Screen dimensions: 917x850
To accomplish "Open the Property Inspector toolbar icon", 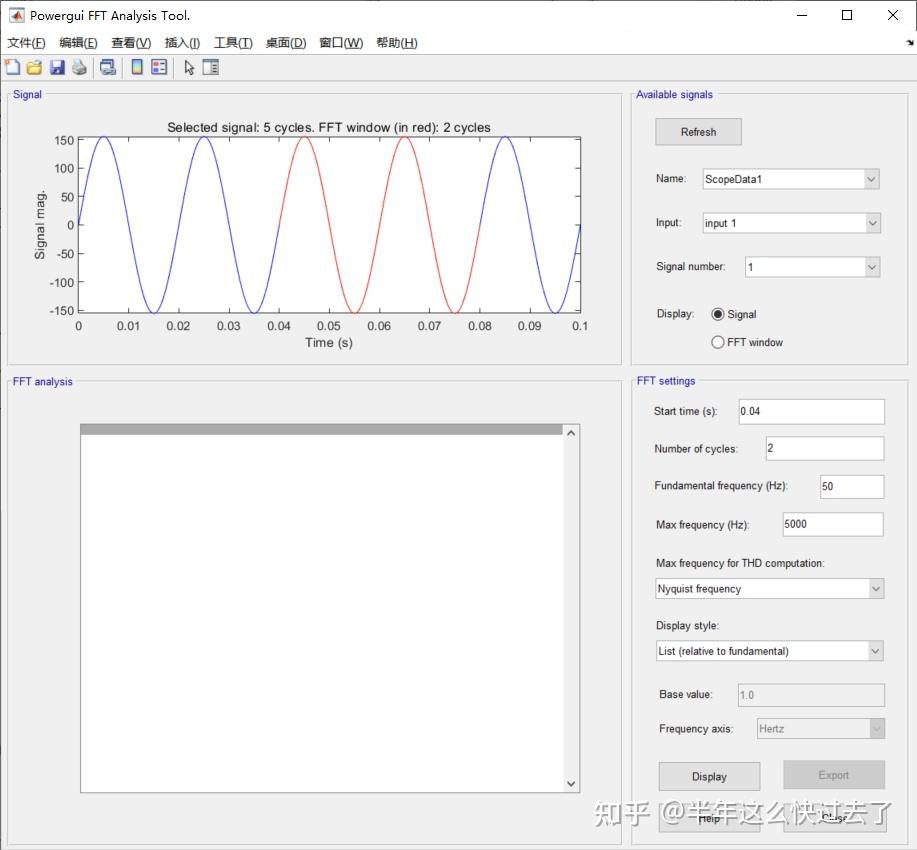I will tap(210, 67).
